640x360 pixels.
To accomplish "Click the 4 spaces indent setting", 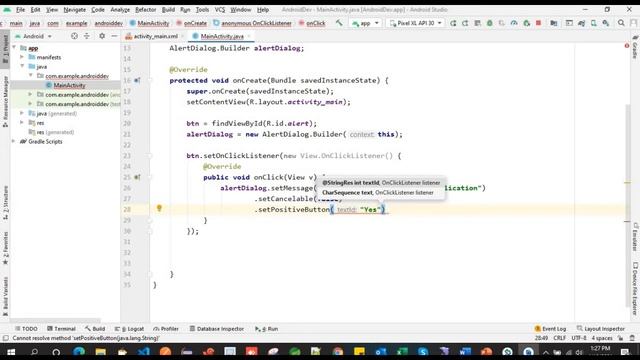I will [602, 338].
